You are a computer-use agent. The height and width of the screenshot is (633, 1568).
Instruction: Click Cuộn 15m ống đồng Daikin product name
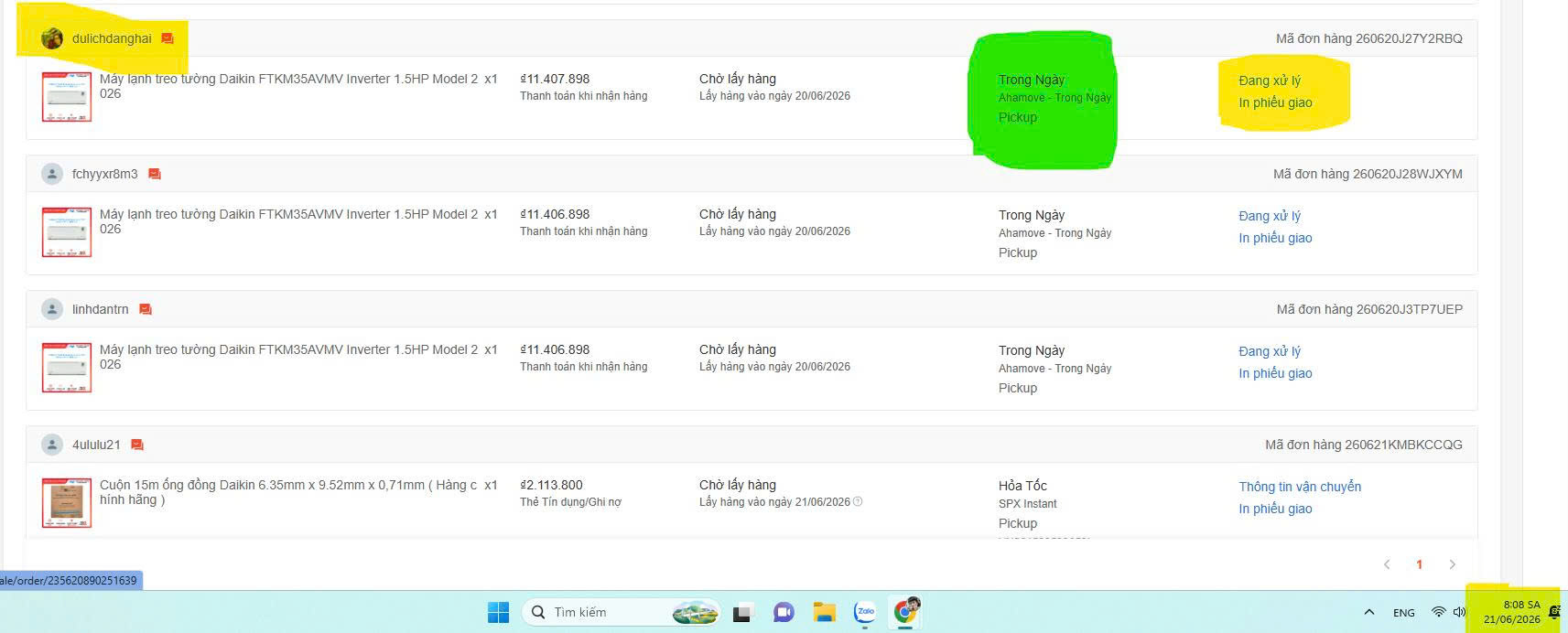click(x=288, y=492)
